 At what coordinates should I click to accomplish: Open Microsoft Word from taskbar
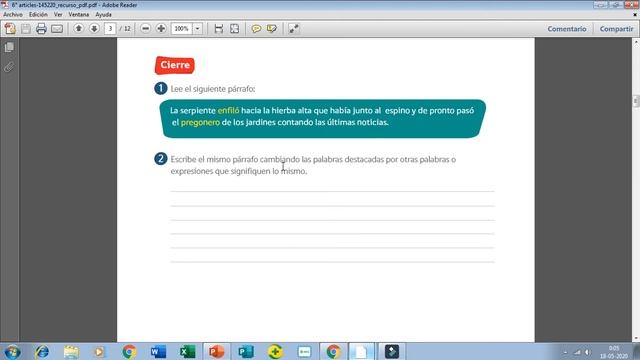[x=158, y=352]
